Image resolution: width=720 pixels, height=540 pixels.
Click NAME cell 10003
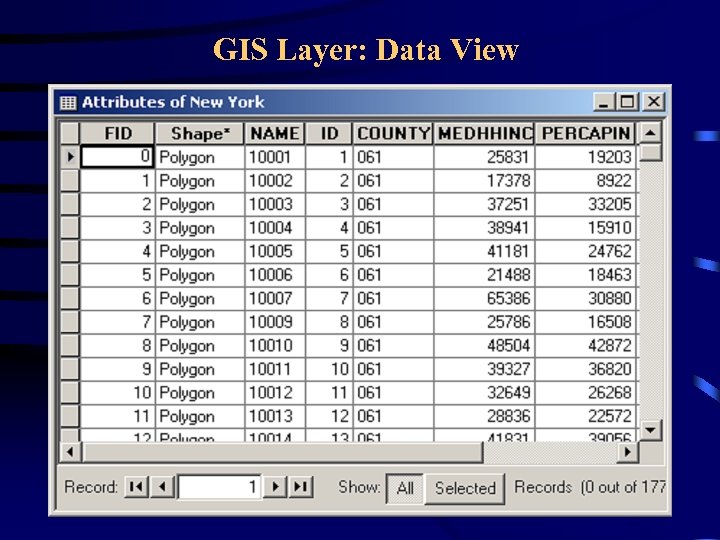click(x=275, y=204)
